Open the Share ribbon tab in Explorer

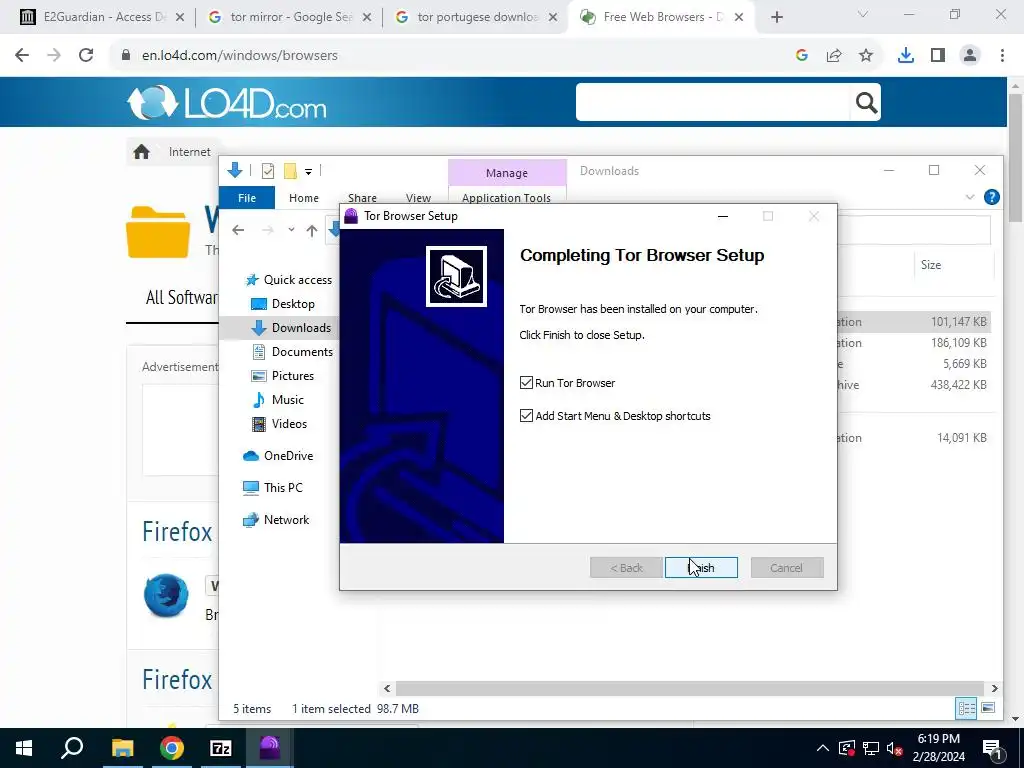point(362,198)
